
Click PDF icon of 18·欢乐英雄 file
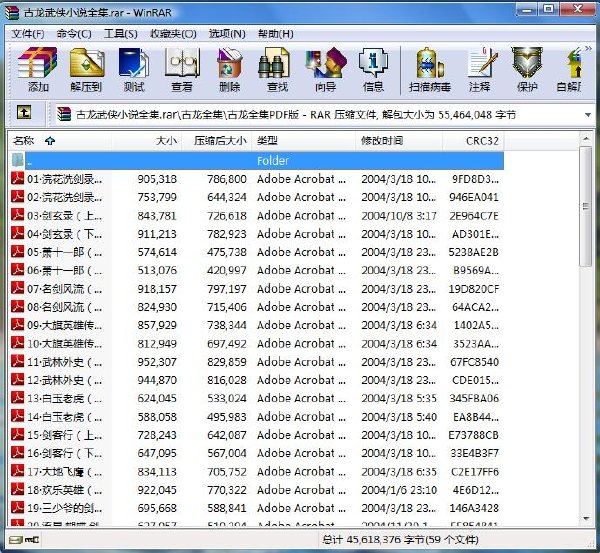pos(17,489)
